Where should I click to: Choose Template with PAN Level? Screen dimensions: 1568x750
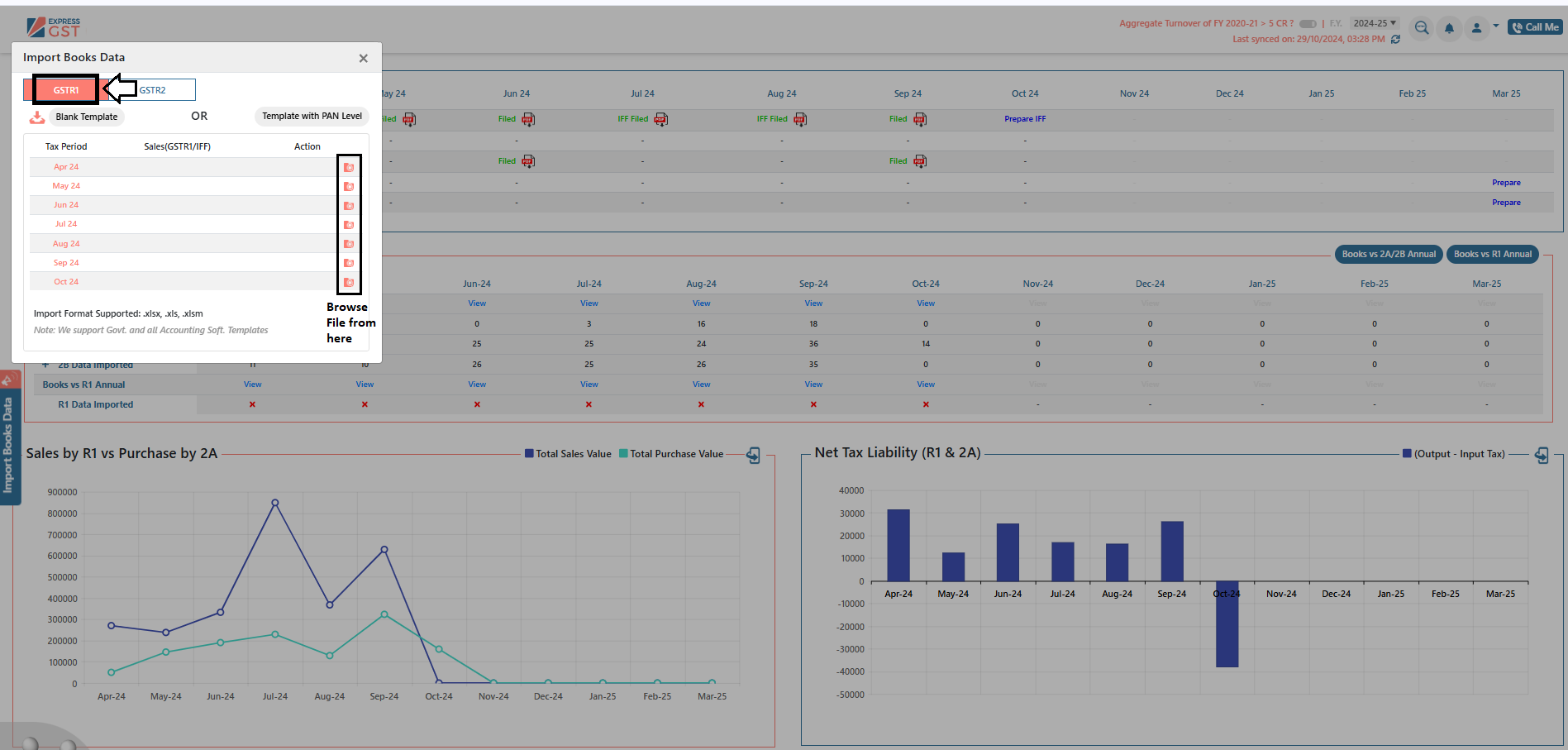[312, 116]
